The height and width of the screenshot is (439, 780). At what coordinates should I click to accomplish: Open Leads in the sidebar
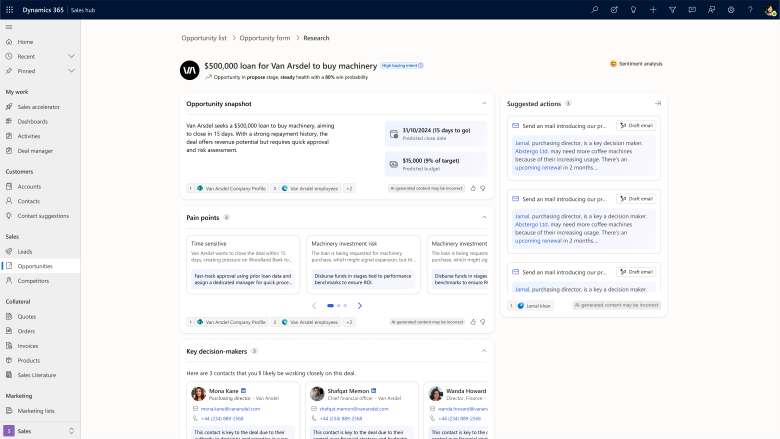pyautogui.click(x=24, y=252)
